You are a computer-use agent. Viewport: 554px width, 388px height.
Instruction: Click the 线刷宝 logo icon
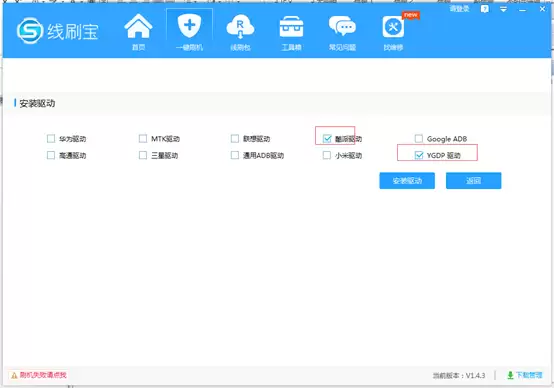click(x=30, y=31)
